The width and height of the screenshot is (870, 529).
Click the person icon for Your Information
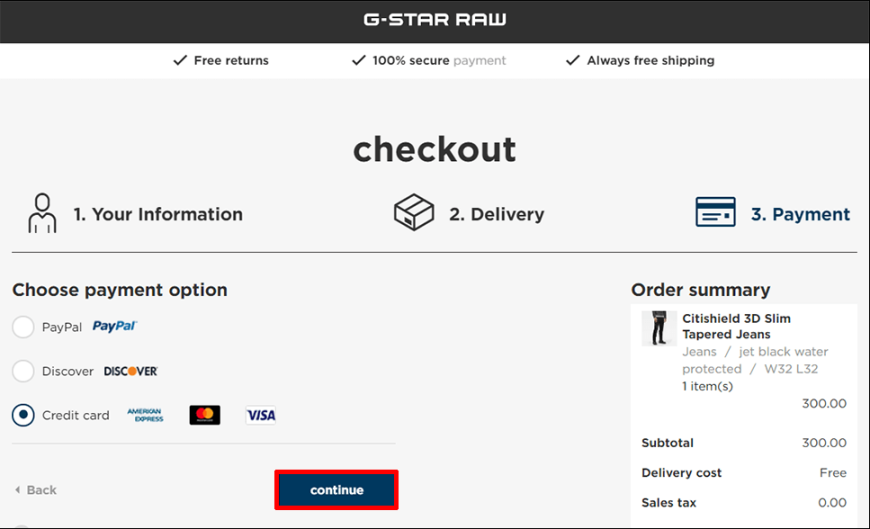[42, 213]
